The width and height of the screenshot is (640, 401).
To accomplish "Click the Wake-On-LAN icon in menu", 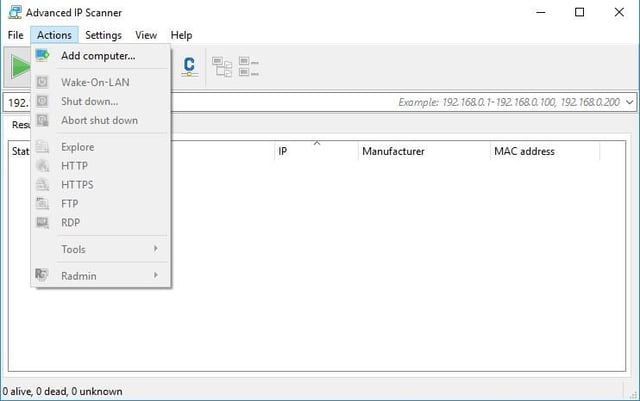I will point(42,82).
